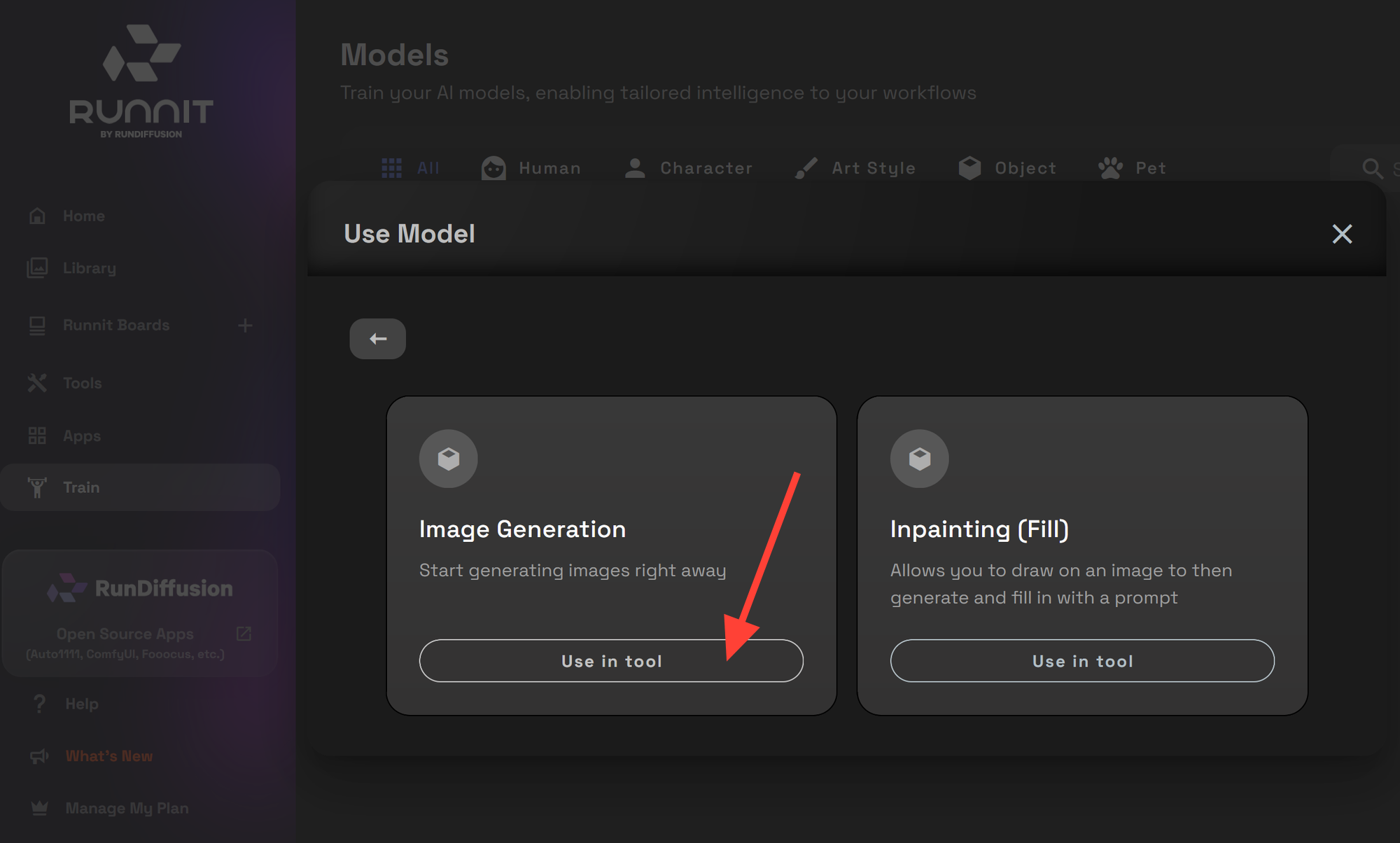This screenshot has width=1400, height=843.
Task: Open Manage My Plan
Action: pyautogui.click(x=127, y=808)
